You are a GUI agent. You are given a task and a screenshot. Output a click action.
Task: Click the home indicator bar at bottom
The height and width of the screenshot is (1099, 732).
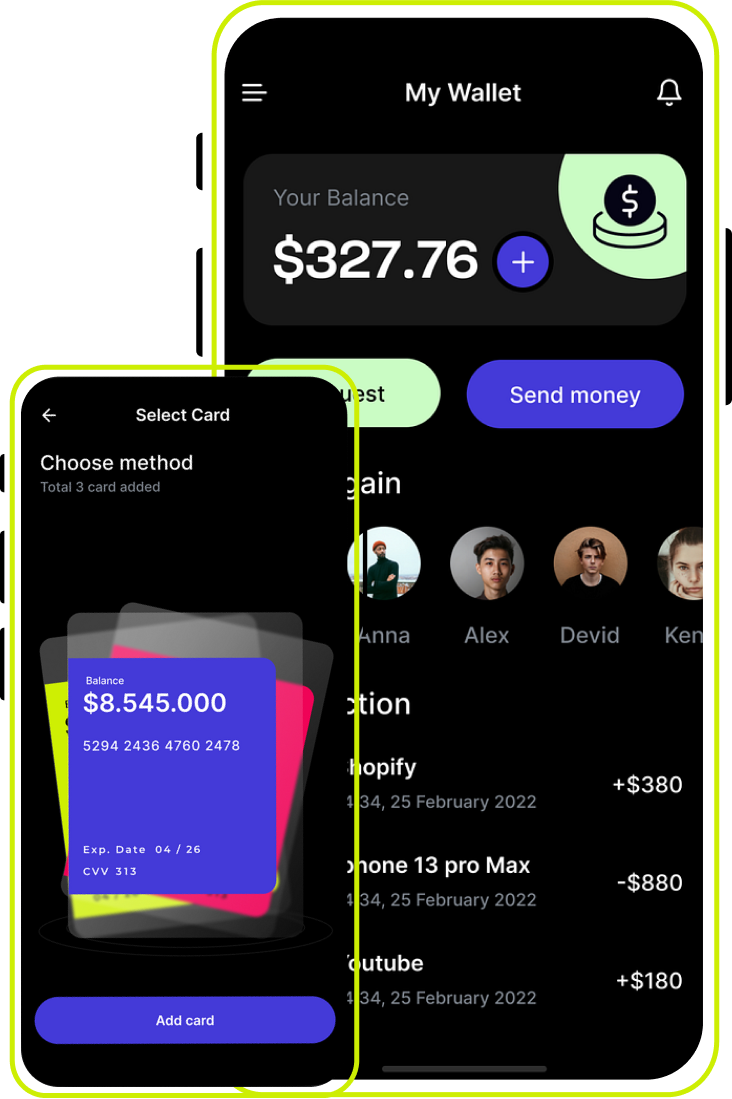click(464, 1069)
